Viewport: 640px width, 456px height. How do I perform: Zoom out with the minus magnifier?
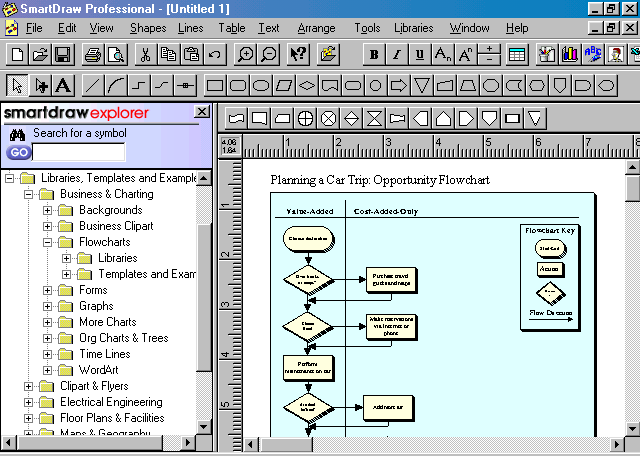click(269, 55)
